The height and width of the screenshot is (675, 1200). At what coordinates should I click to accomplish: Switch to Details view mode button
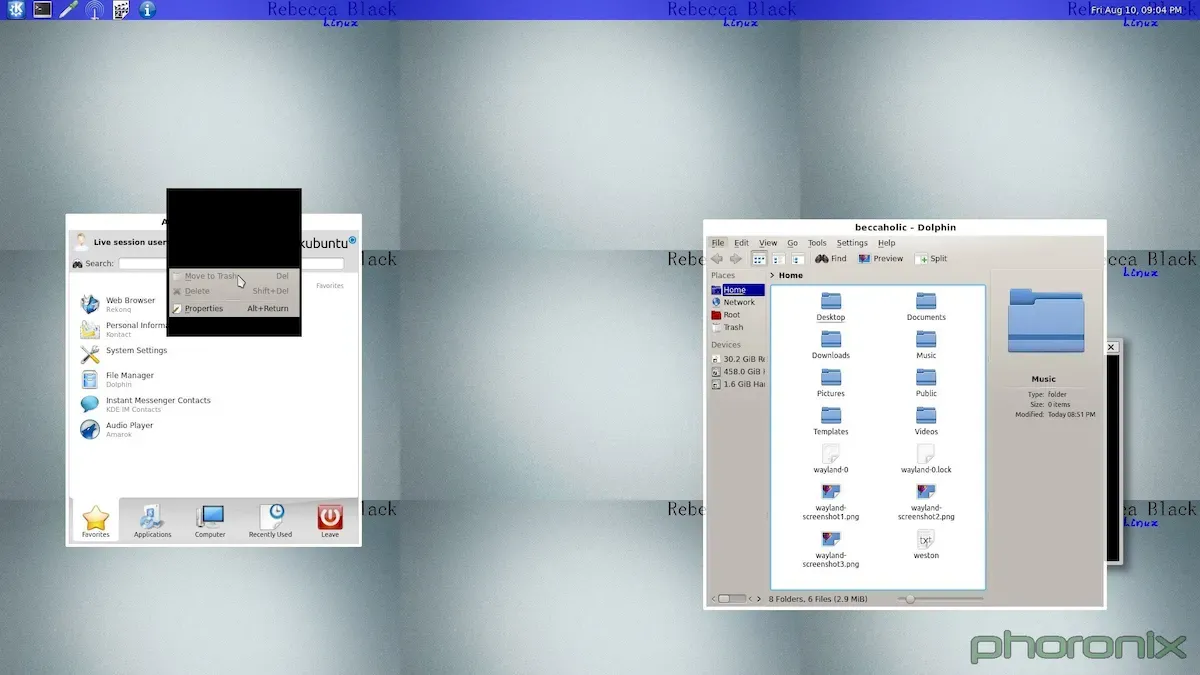778,259
